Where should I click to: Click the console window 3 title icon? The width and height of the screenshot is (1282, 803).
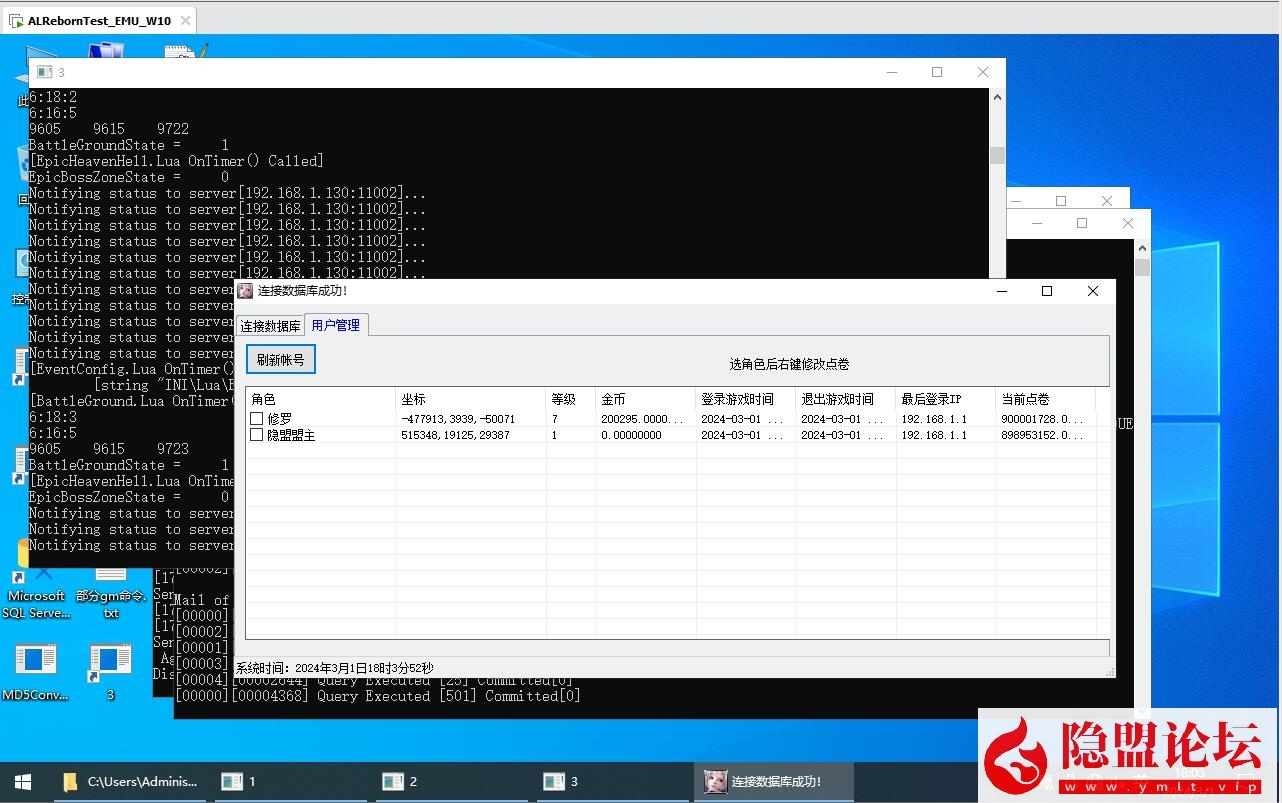43,72
